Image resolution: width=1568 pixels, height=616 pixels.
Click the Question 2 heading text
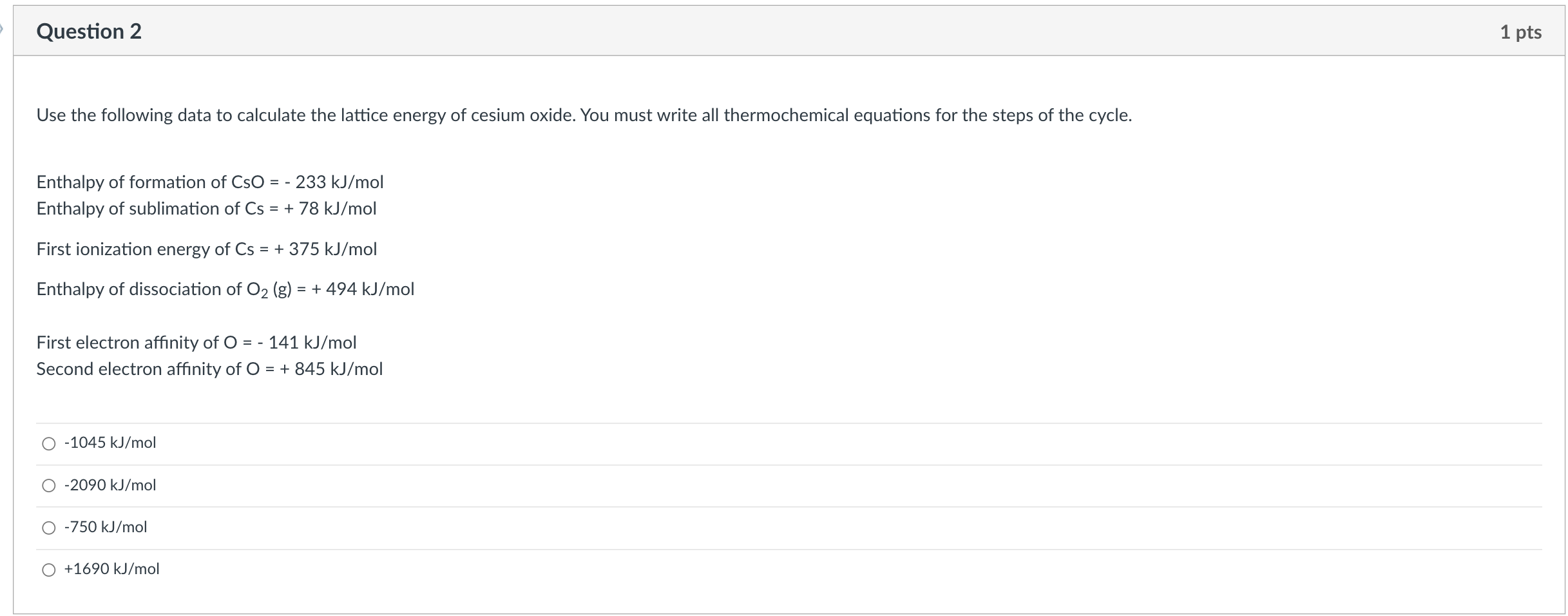click(x=89, y=32)
